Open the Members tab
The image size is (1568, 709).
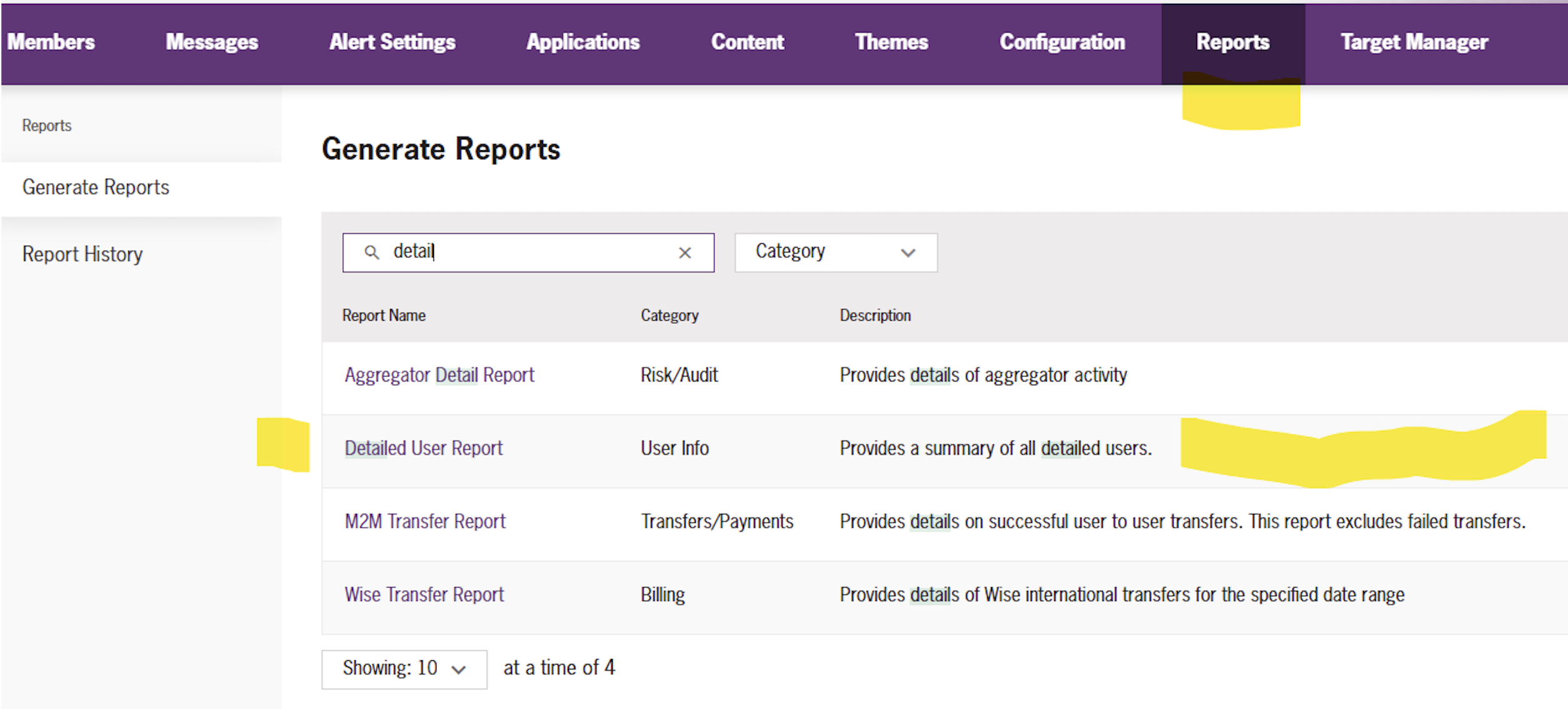click(x=51, y=42)
